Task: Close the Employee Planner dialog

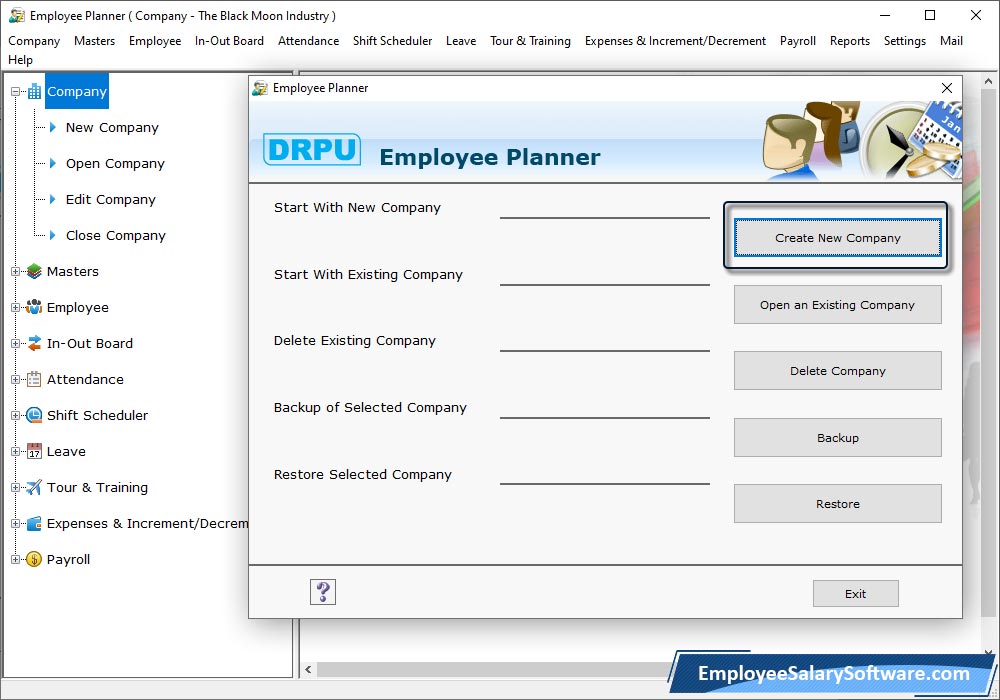Action: coord(946,88)
